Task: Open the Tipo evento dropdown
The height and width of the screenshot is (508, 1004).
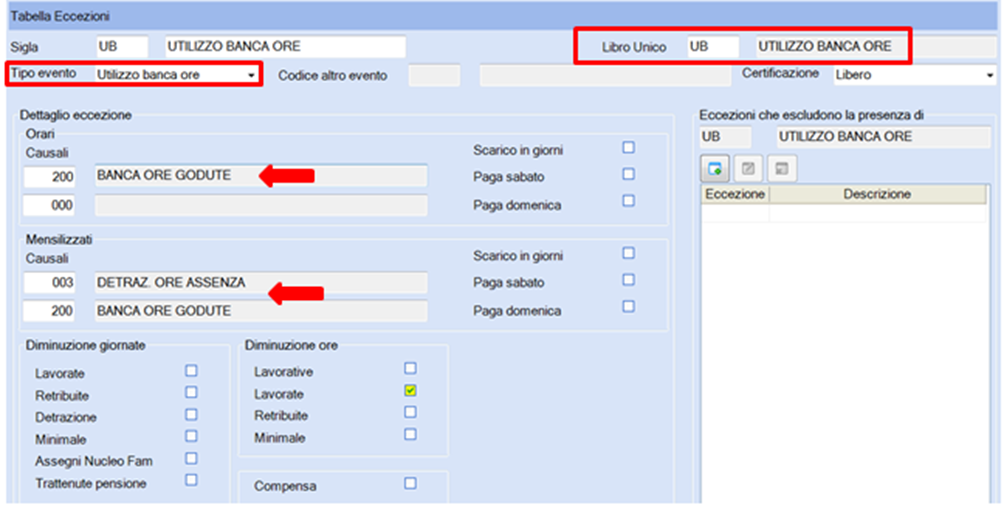Action: tap(251, 75)
